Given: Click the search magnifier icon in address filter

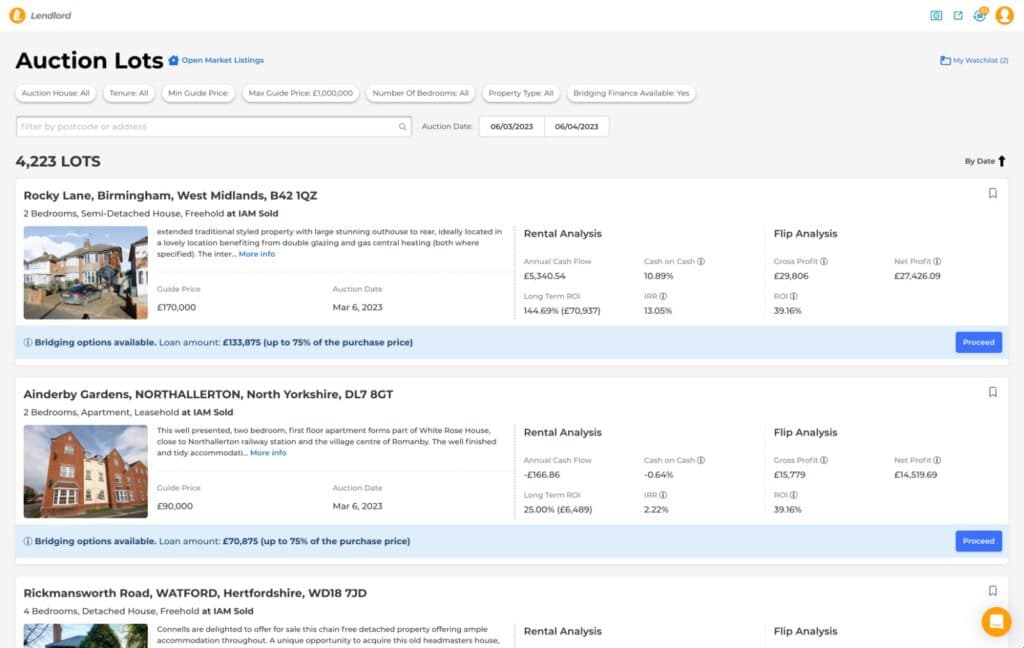Looking at the screenshot, I should [402, 127].
